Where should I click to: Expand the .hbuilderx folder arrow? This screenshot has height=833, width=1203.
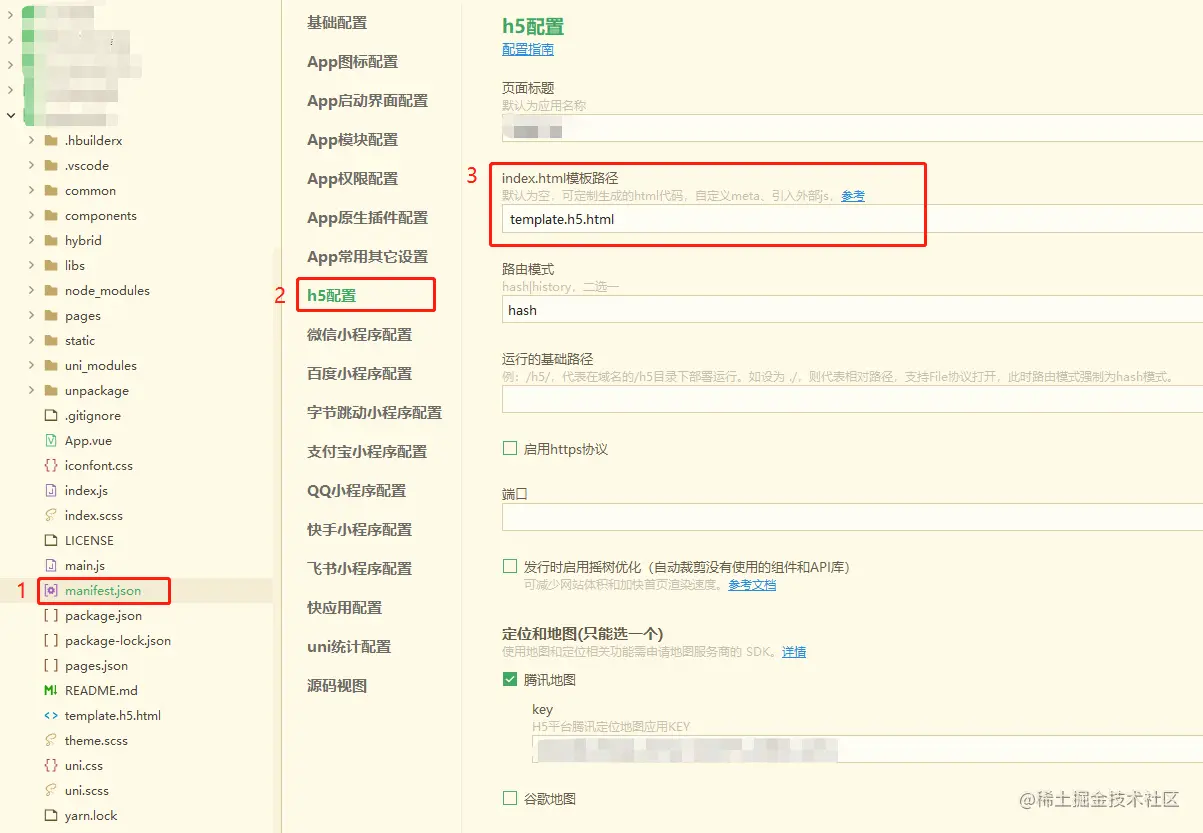(x=31, y=141)
